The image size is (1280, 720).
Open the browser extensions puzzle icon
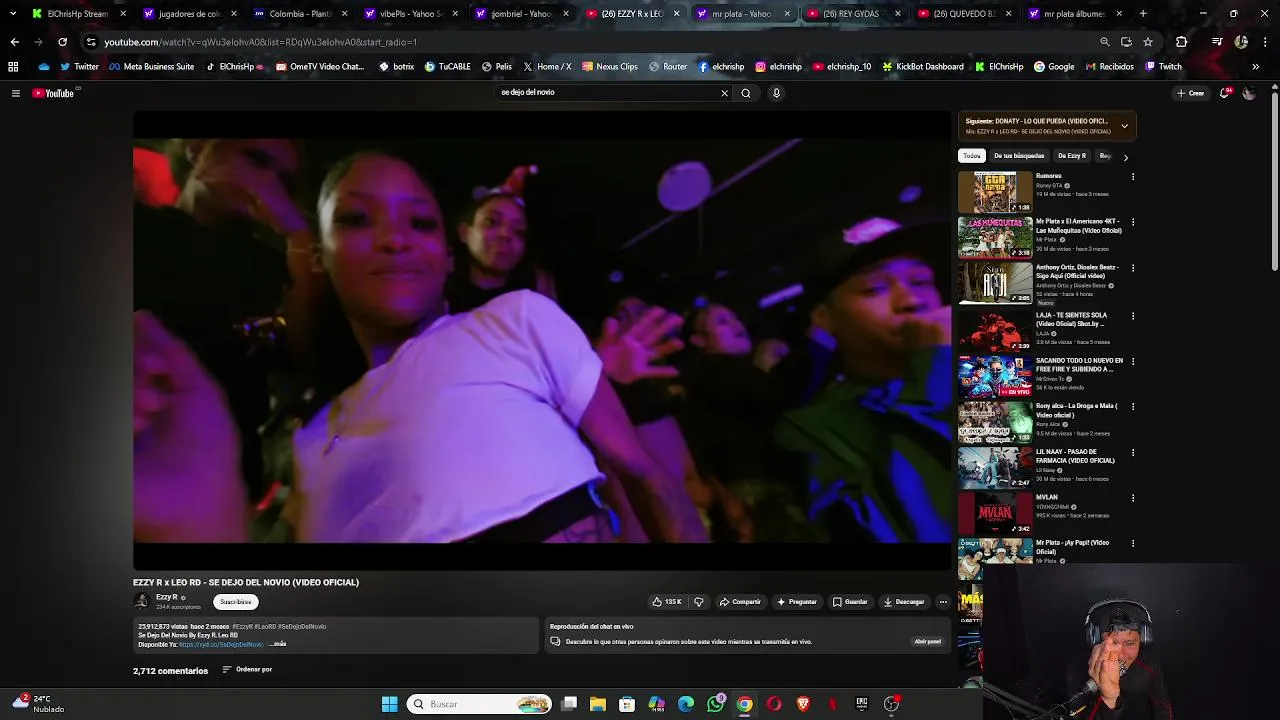point(1182,42)
